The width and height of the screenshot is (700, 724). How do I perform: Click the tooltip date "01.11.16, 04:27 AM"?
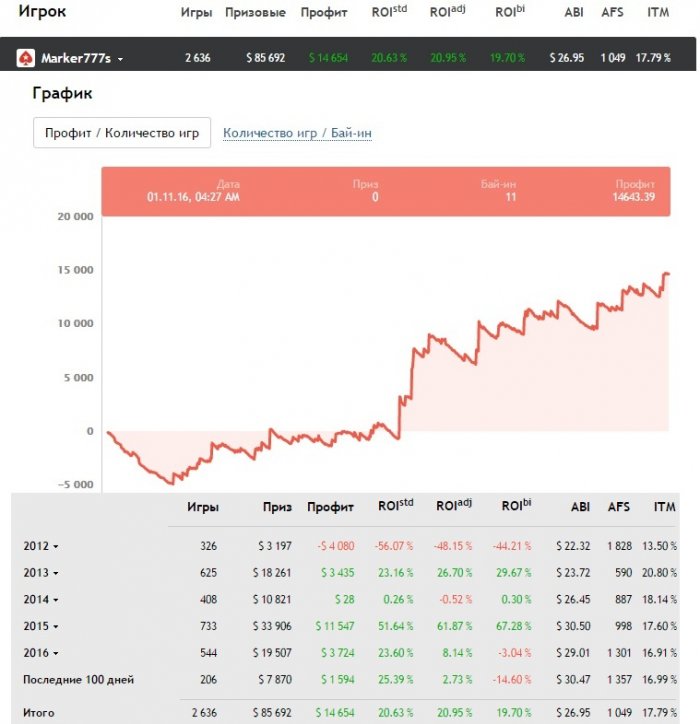193,197
